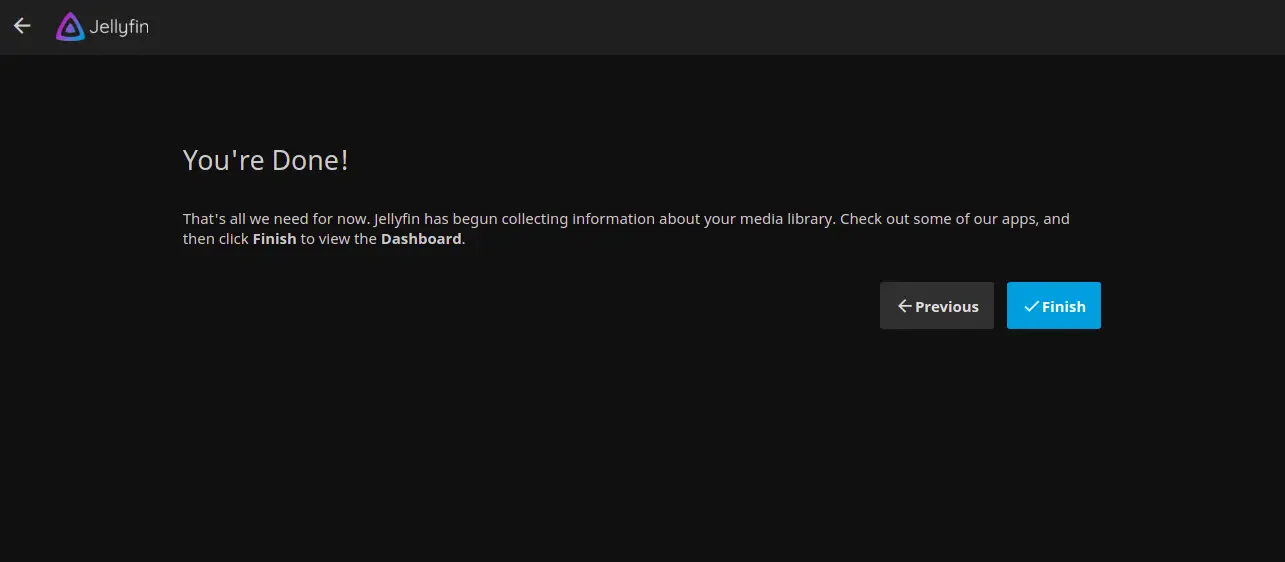Click the bold word "Dashboard" in the text
This screenshot has width=1285, height=562.
point(421,239)
